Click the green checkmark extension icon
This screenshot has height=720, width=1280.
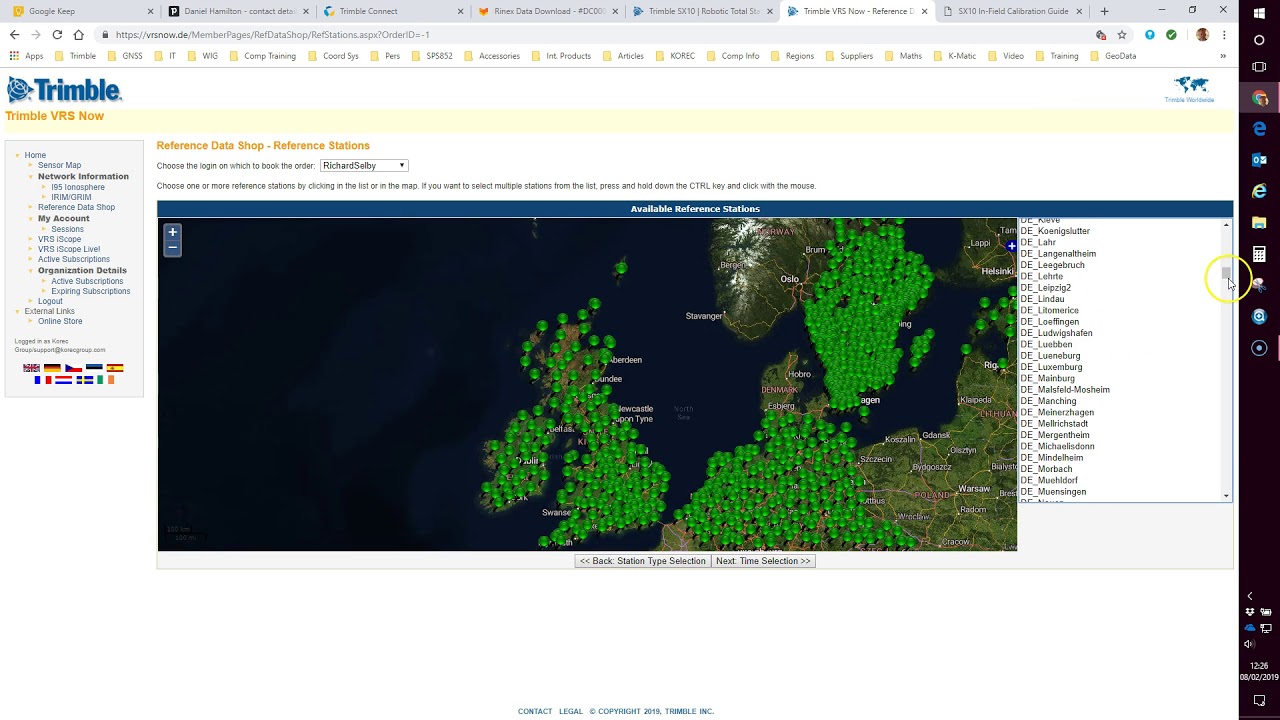pos(1171,35)
